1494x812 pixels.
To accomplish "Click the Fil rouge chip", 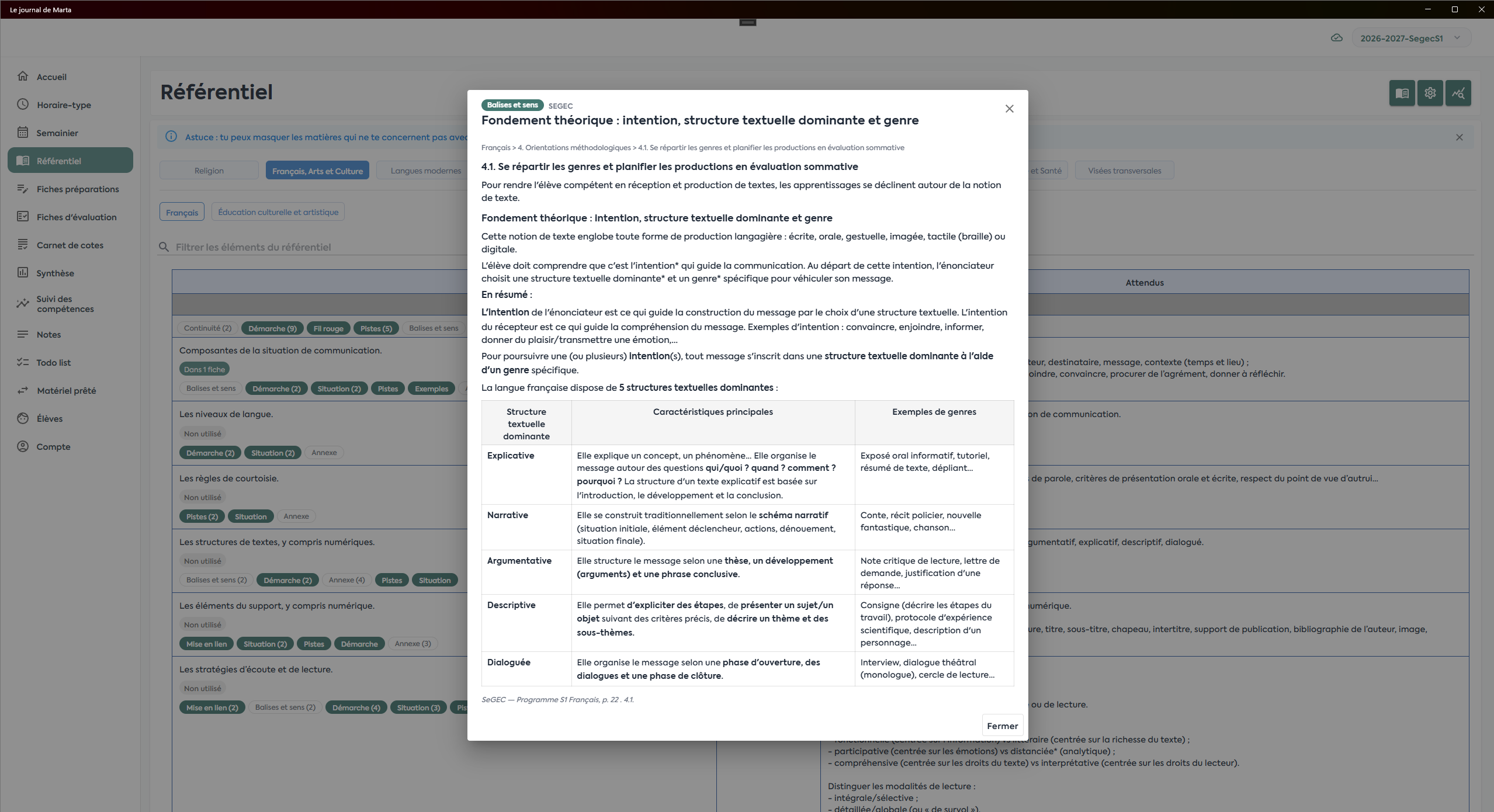I will (x=328, y=328).
